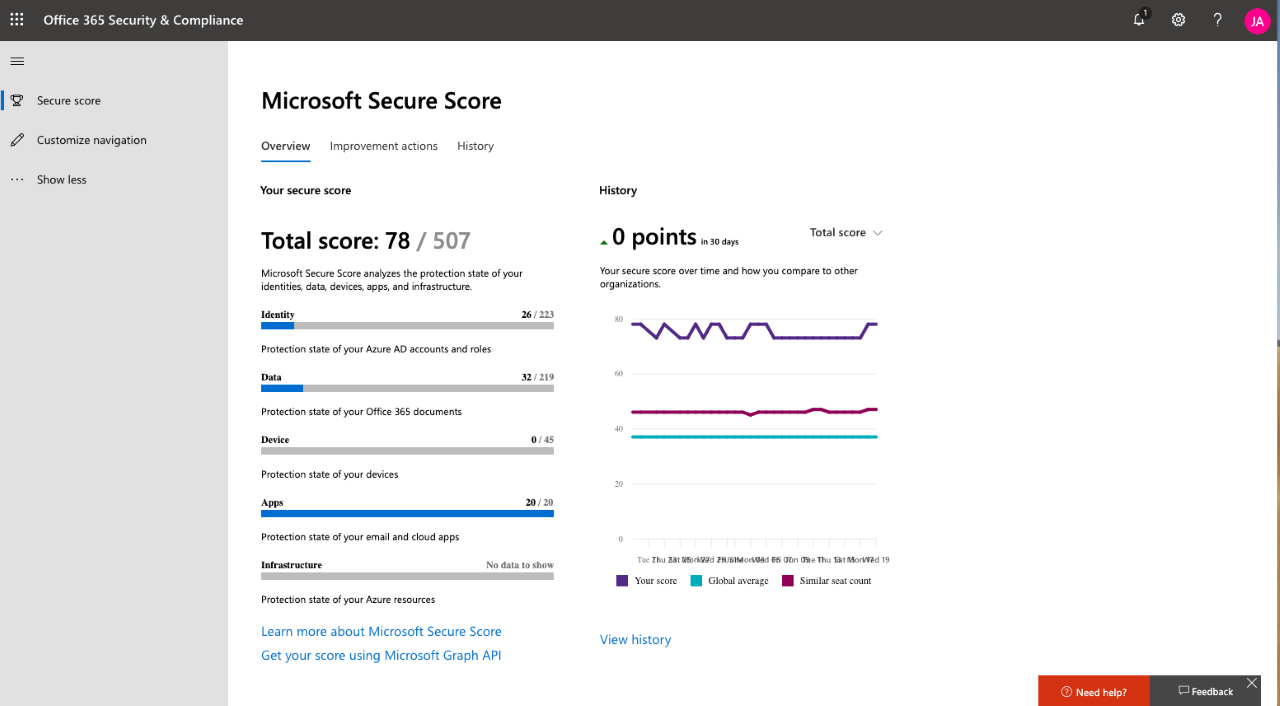Click the Identity score progress bar
Viewport: 1280px width, 706px height.
tap(407, 325)
